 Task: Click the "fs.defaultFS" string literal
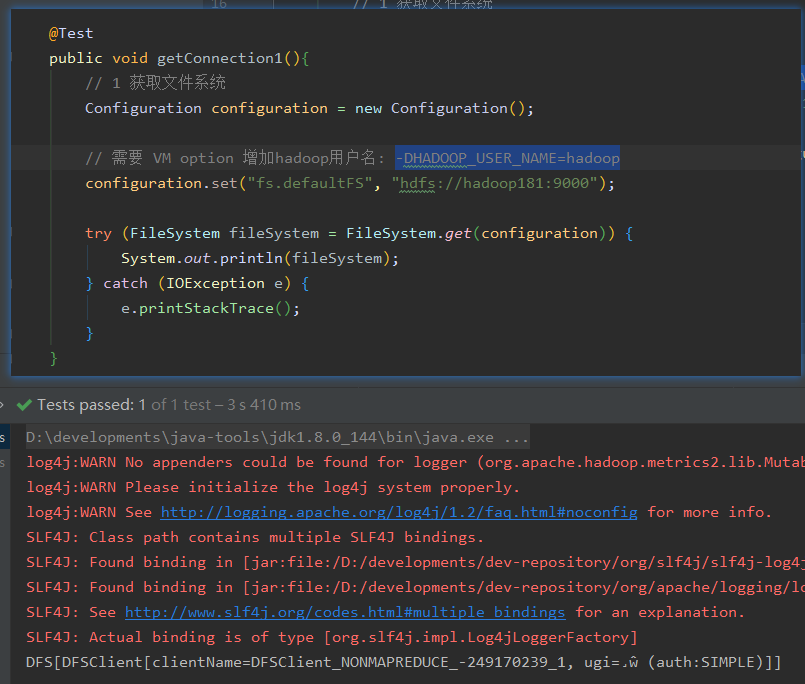(310, 183)
